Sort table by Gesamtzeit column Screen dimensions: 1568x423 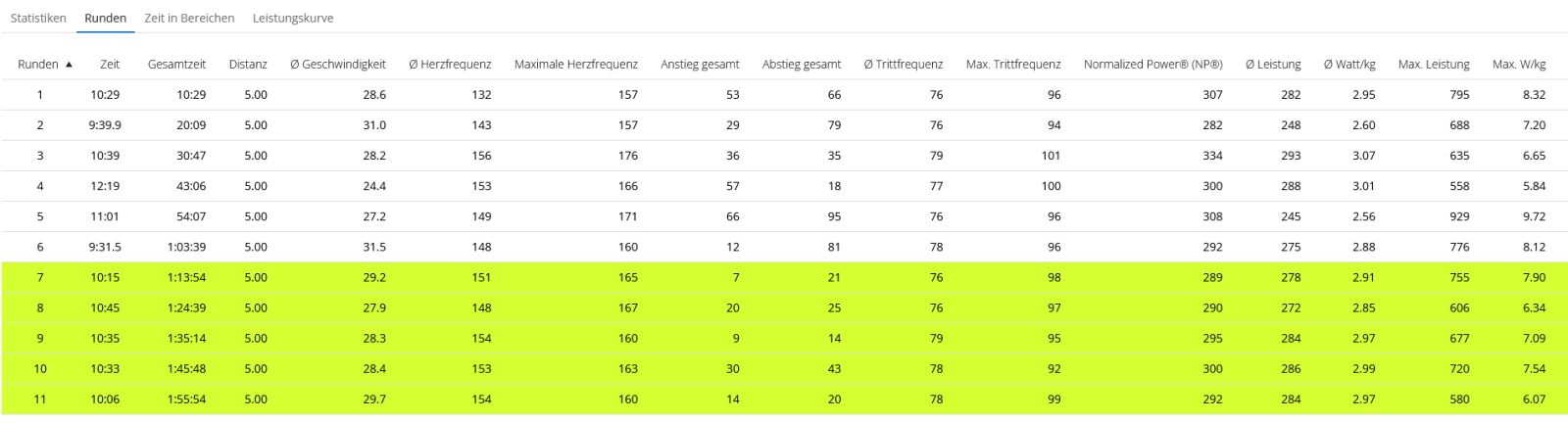[176, 65]
